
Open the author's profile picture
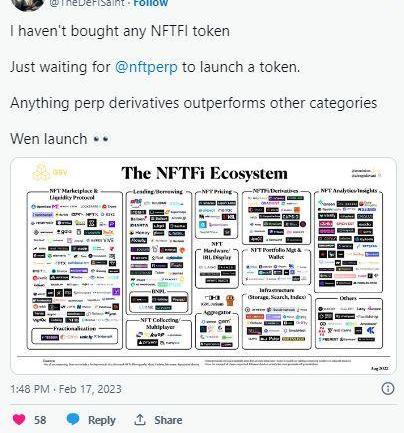coord(29,4)
